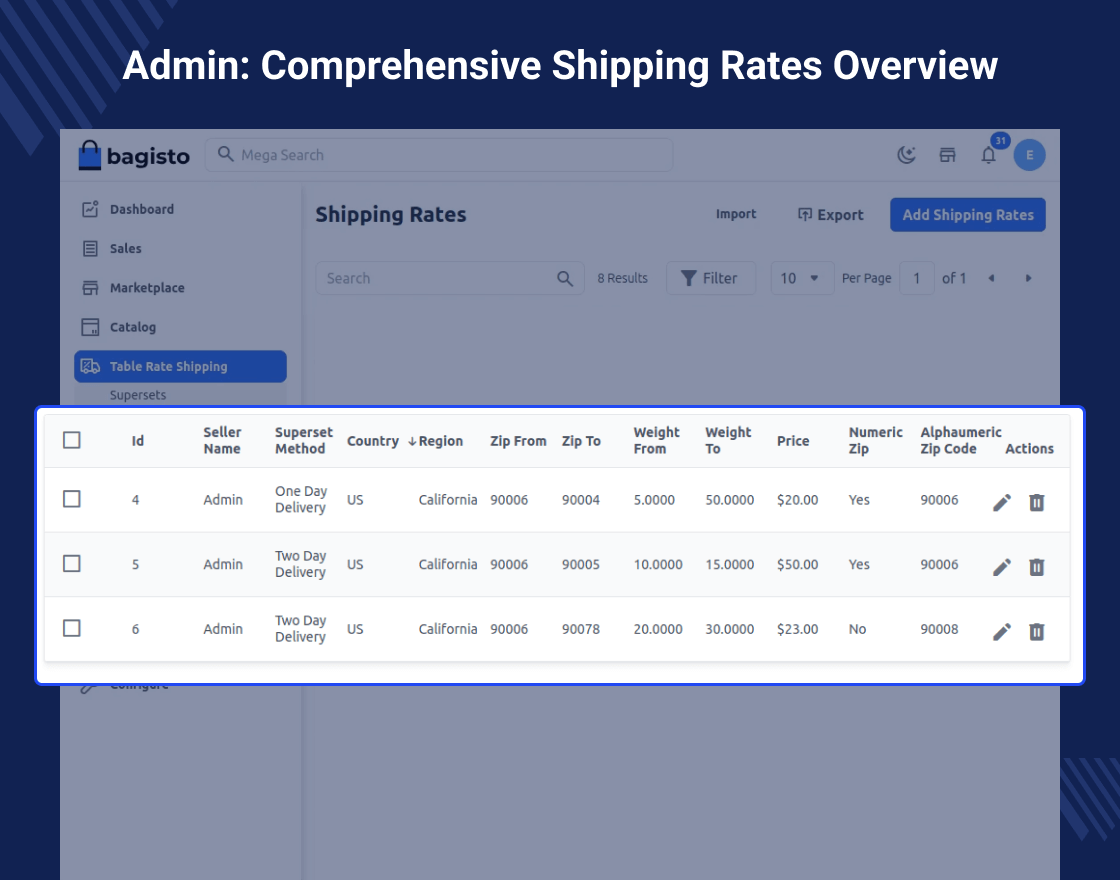1120x880 pixels.
Task: Go to next page arrow
Action: [x=1028, y=278]
